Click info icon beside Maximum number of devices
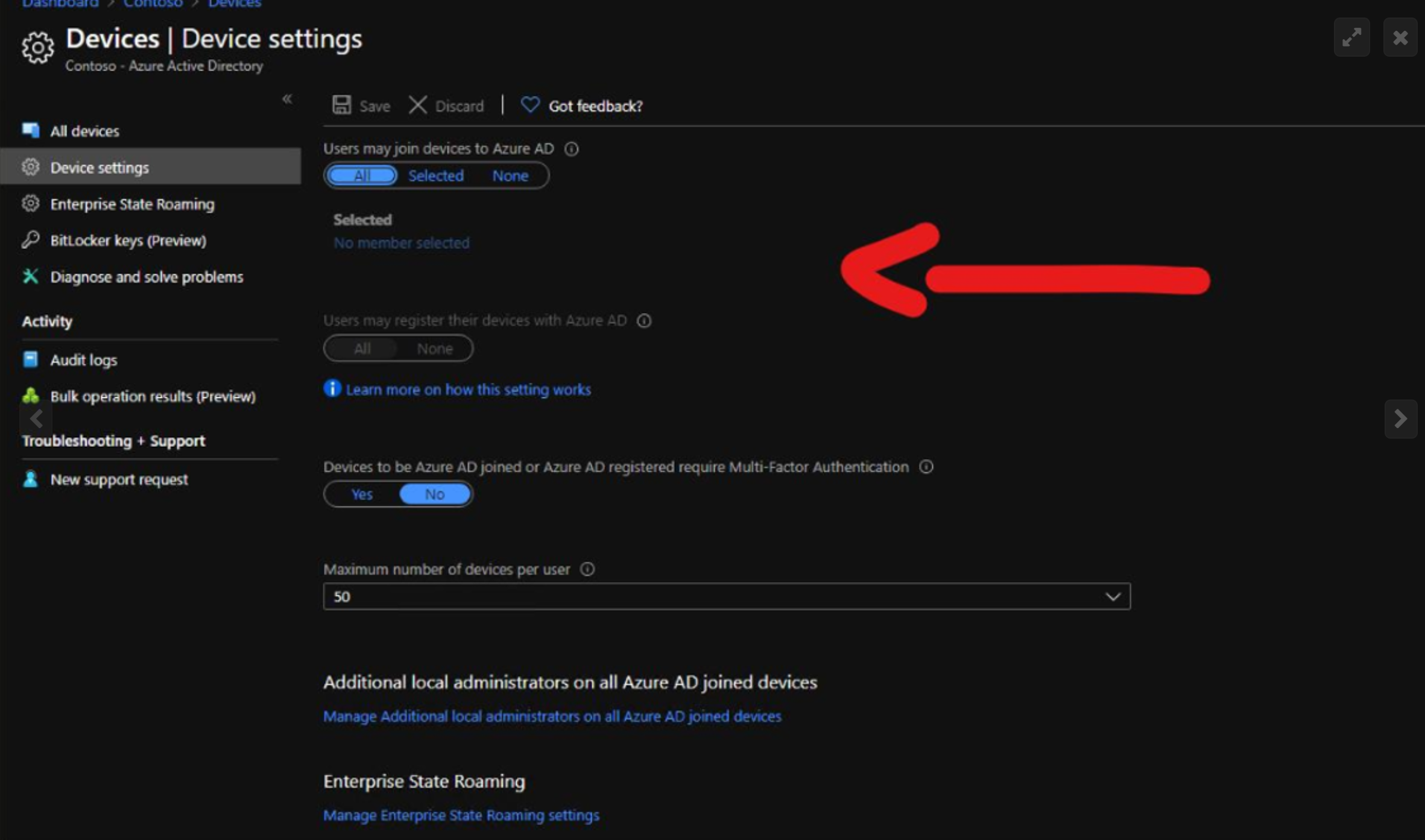The image size is (1425, 840). pos(587,569)
